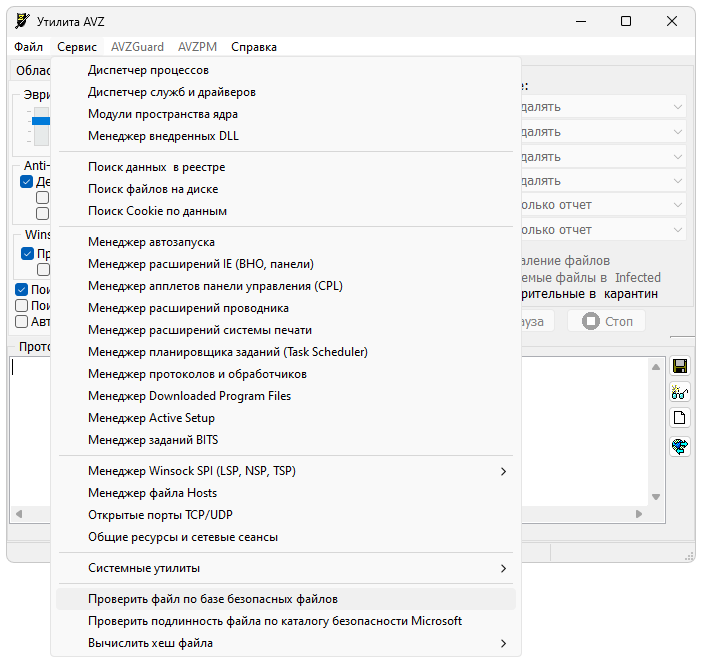Toggle the checked checkbox in the Anti- group
701x663 pixels.
click(x=27, y=182)
